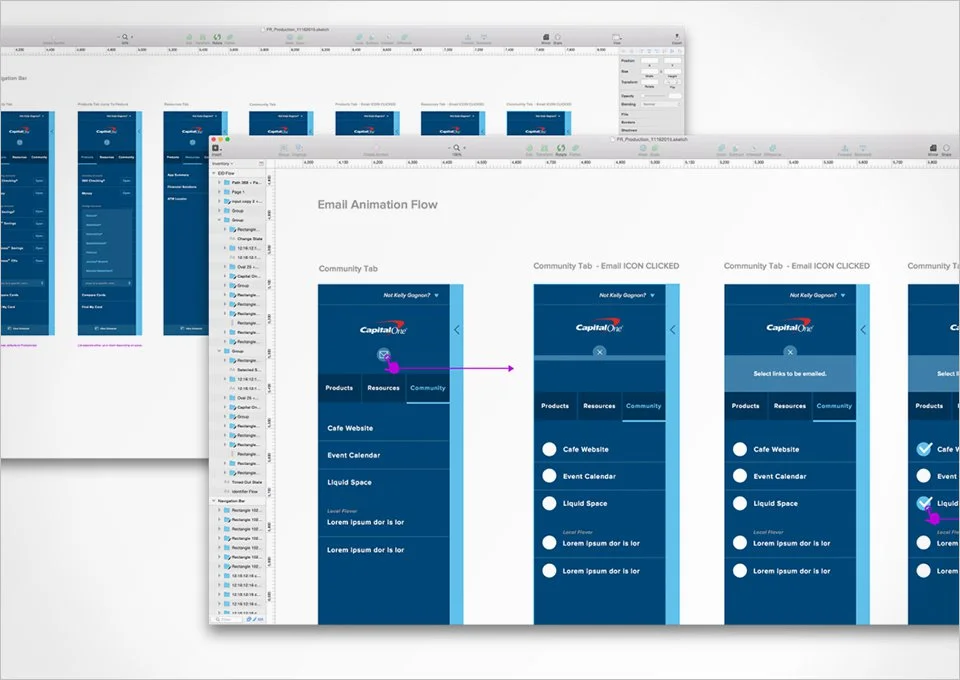This screenshot has height=680, width=960.
Task: Select the Community tab on first artboard
Action: (x=428, y=388)
